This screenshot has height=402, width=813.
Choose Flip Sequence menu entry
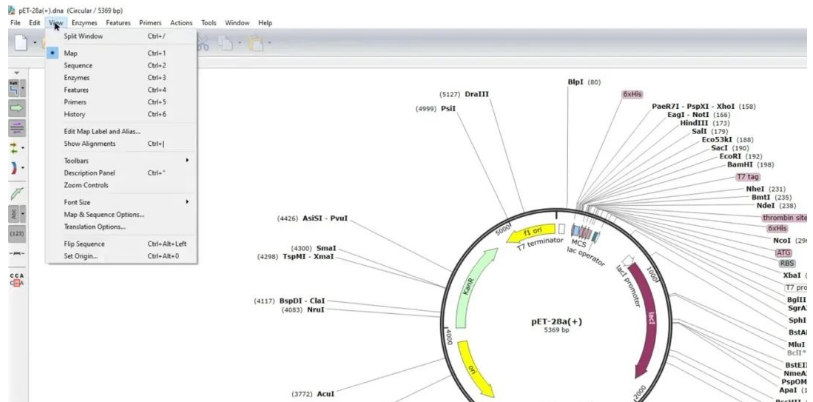pyautogui.click(x=122, y=244)
